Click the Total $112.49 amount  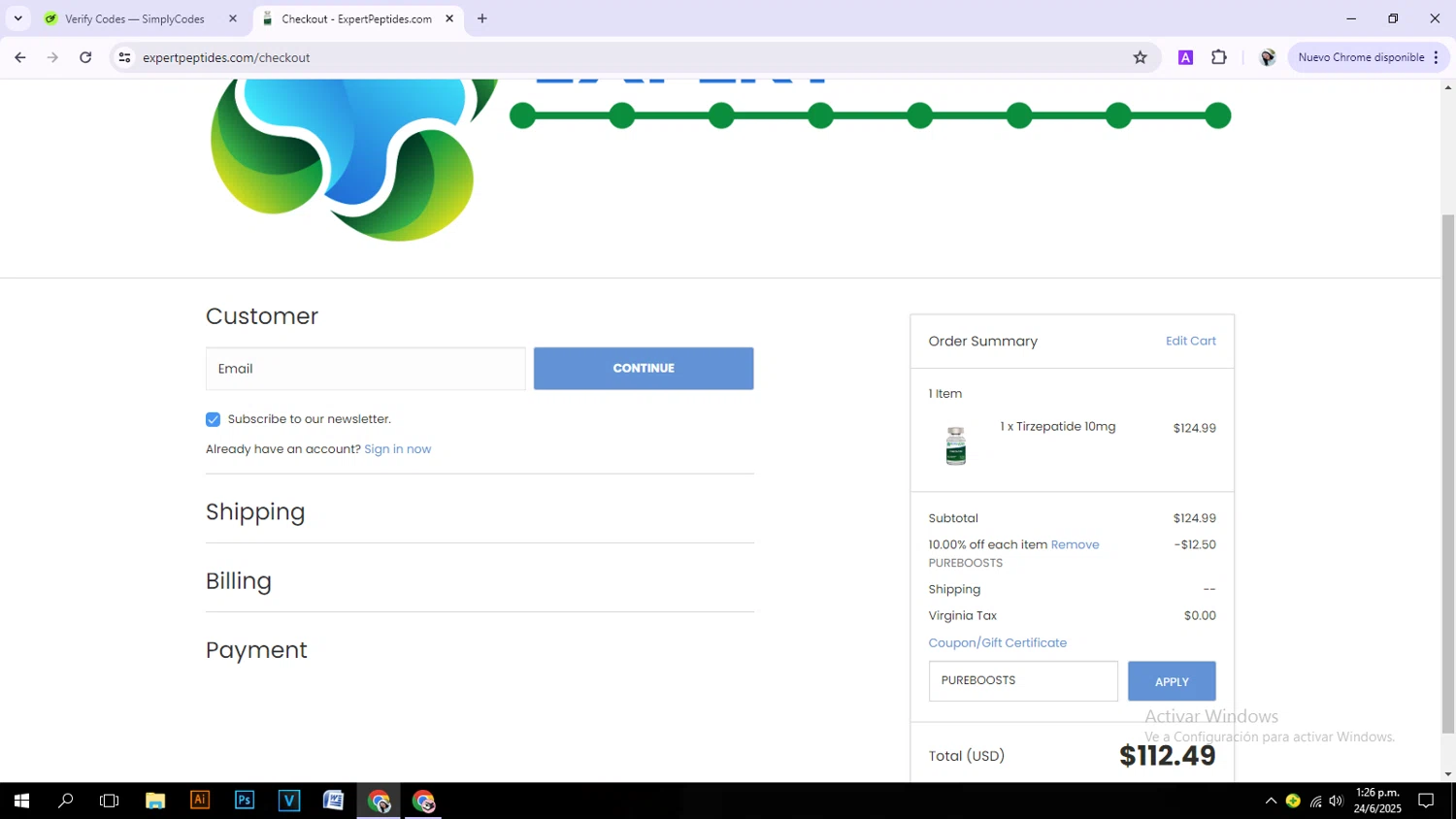[x=1167, y=756]
